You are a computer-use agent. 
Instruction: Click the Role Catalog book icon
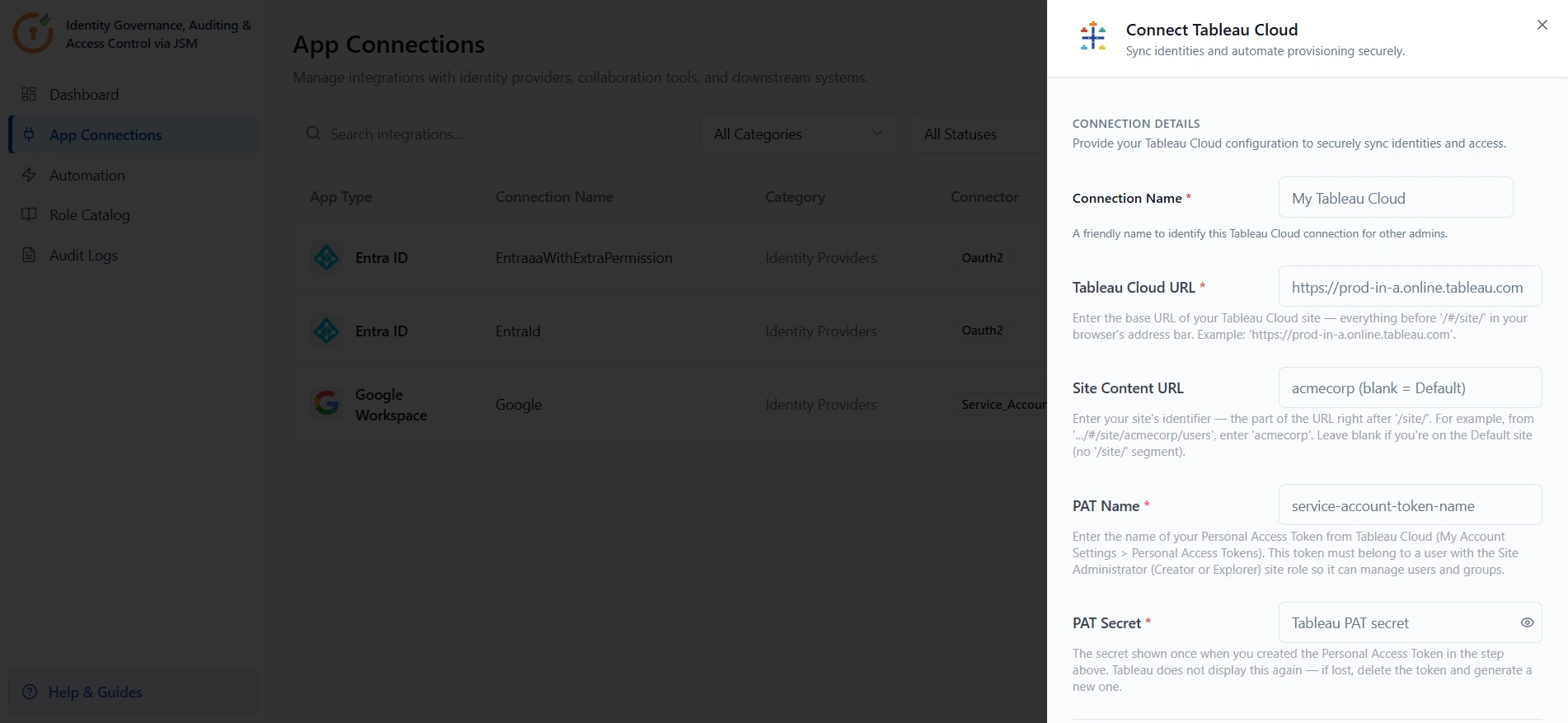pos(29,214)
